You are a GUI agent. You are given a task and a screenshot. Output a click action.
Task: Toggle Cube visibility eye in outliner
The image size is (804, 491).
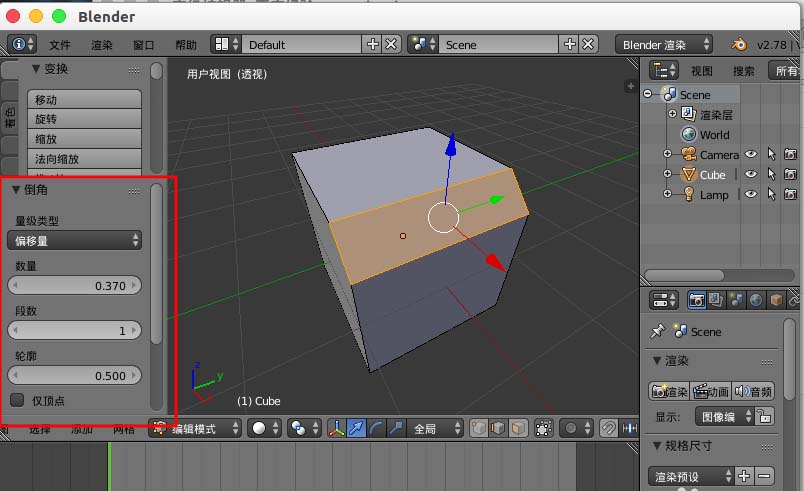(751, 174)
